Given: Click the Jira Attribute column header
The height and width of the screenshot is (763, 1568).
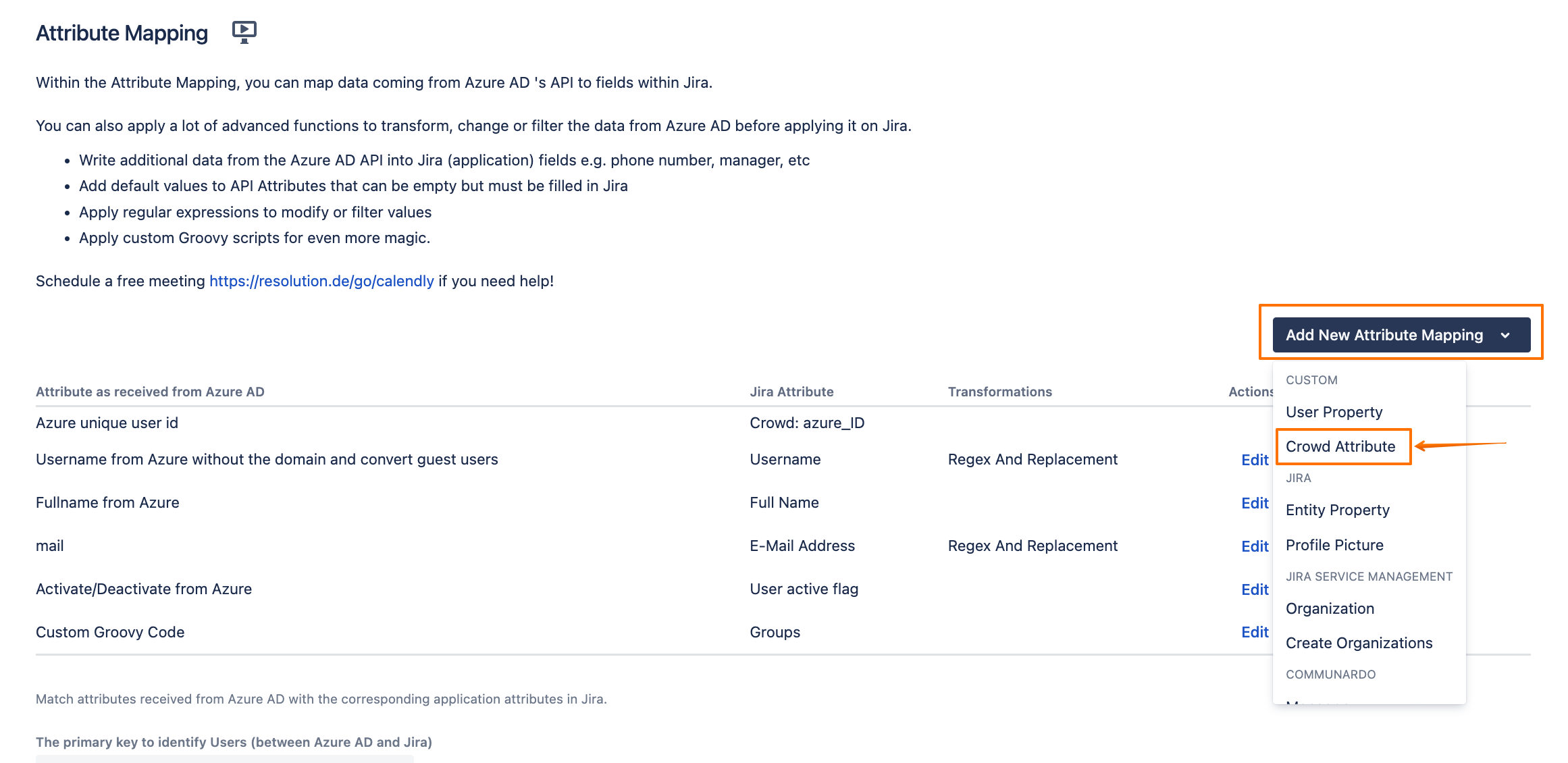Looking at the screenshot, I should click(x=791, y=392).
